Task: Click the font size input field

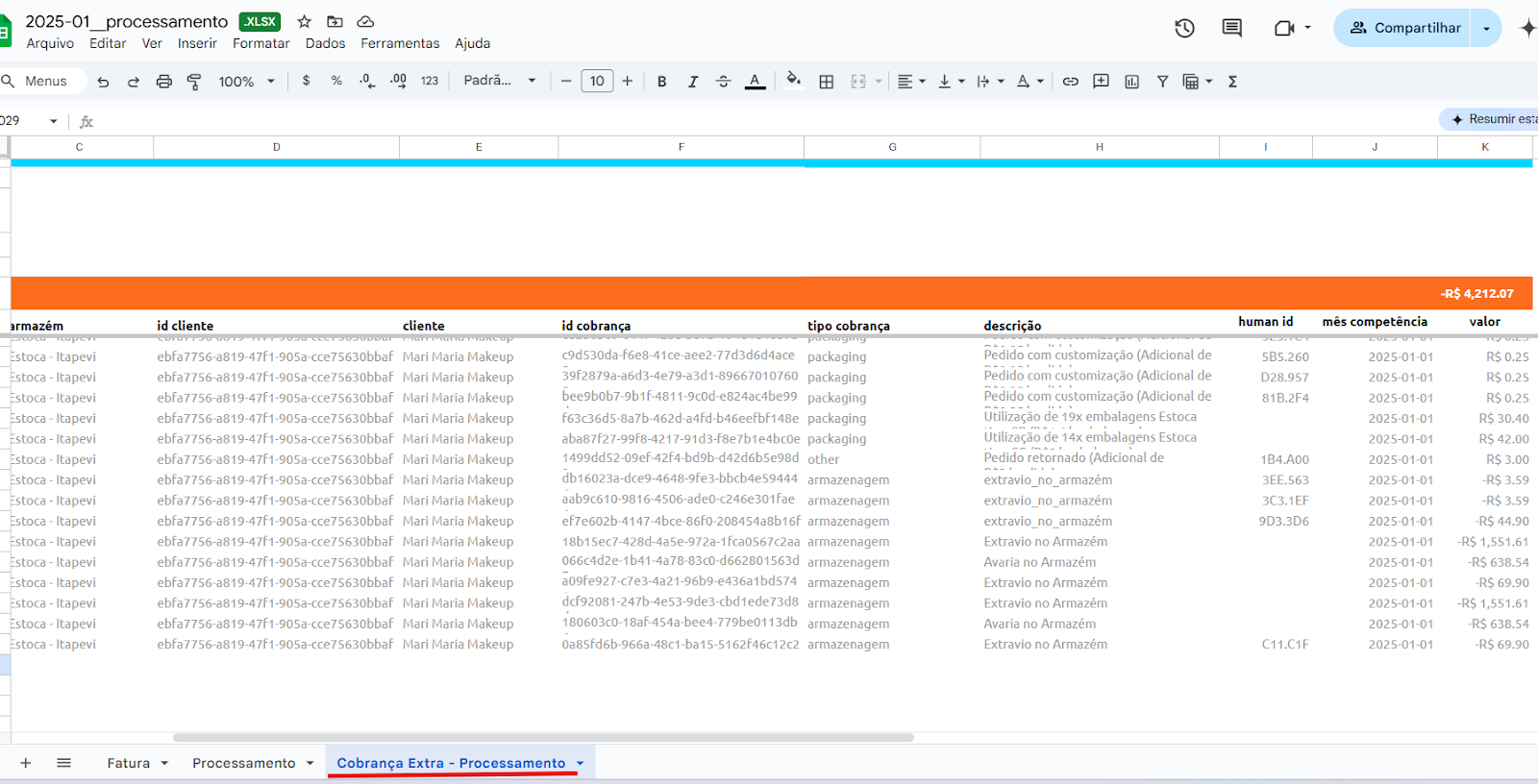Action: tap(597, 81)
